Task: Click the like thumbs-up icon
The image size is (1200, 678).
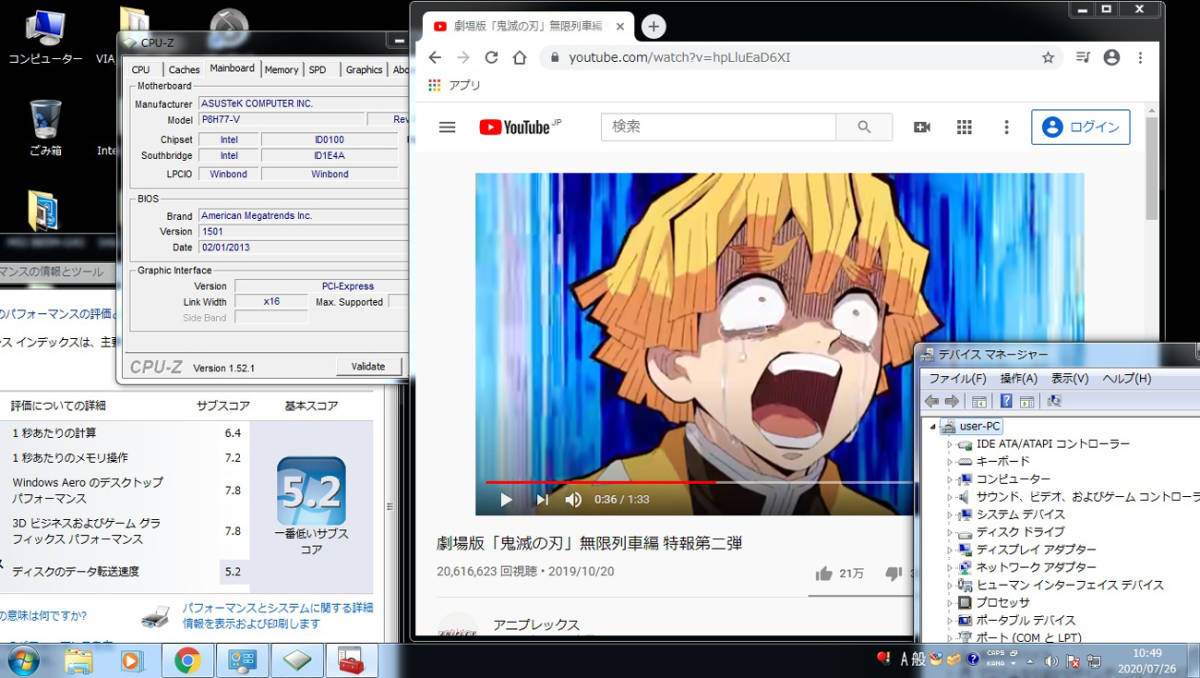Action: 824,573
